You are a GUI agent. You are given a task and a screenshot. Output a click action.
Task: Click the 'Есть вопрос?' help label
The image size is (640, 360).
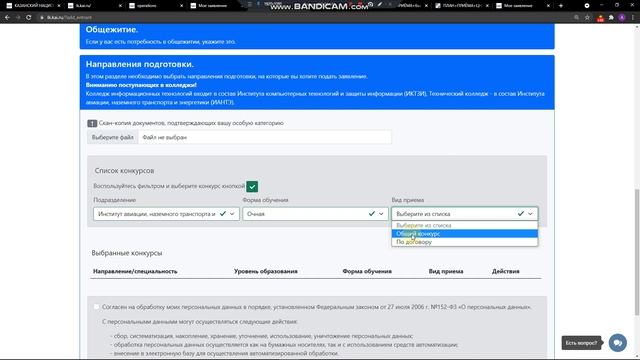click(581, 343)
